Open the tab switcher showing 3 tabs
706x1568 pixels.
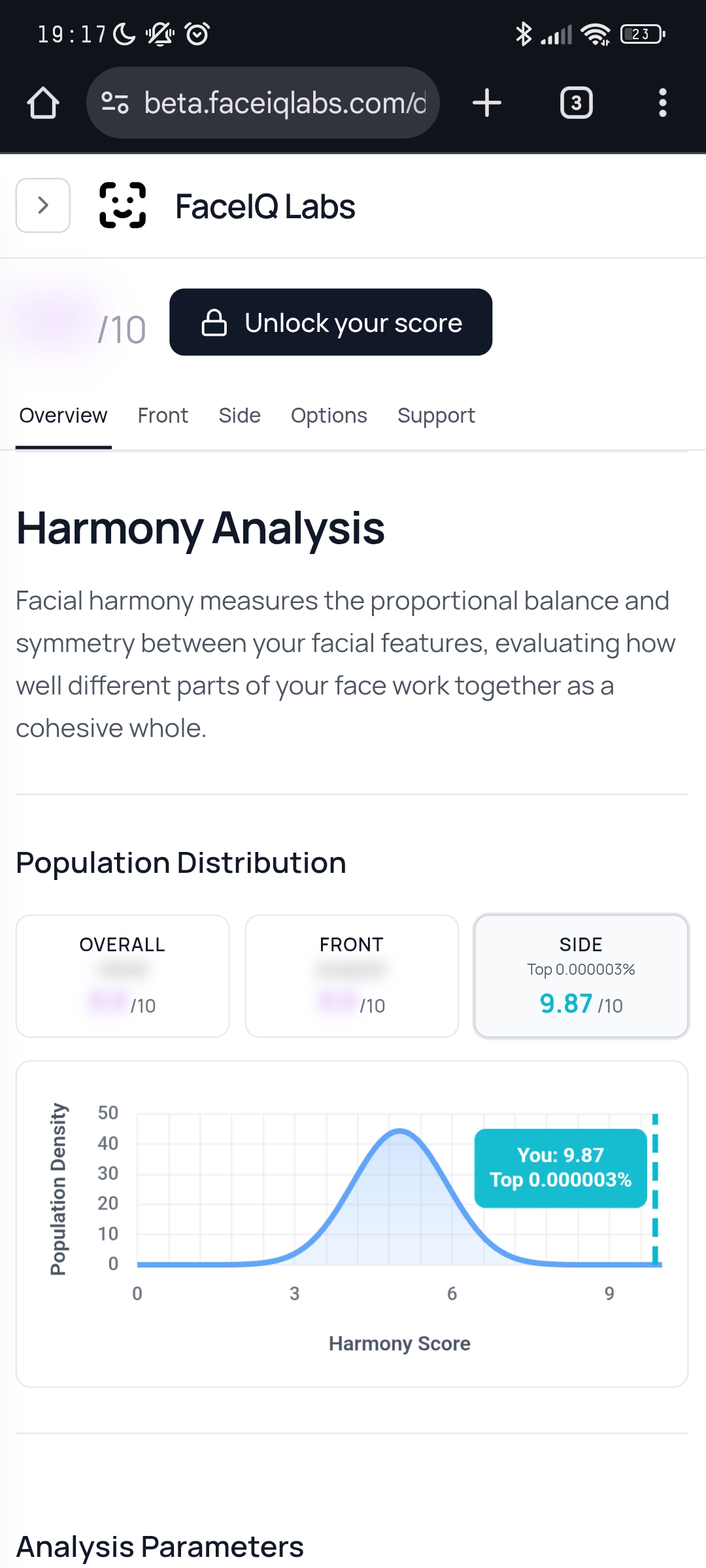[576, 103]
